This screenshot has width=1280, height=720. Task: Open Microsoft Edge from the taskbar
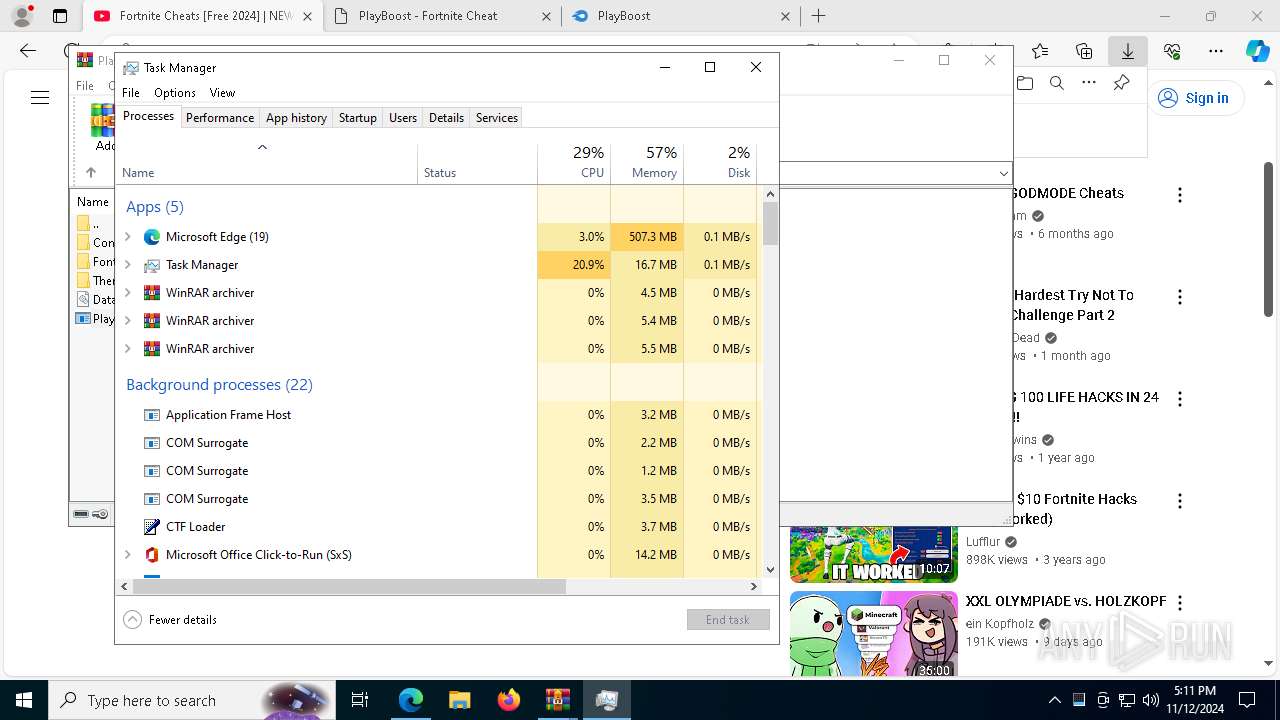pyautogui.click(x=410, y=700)
